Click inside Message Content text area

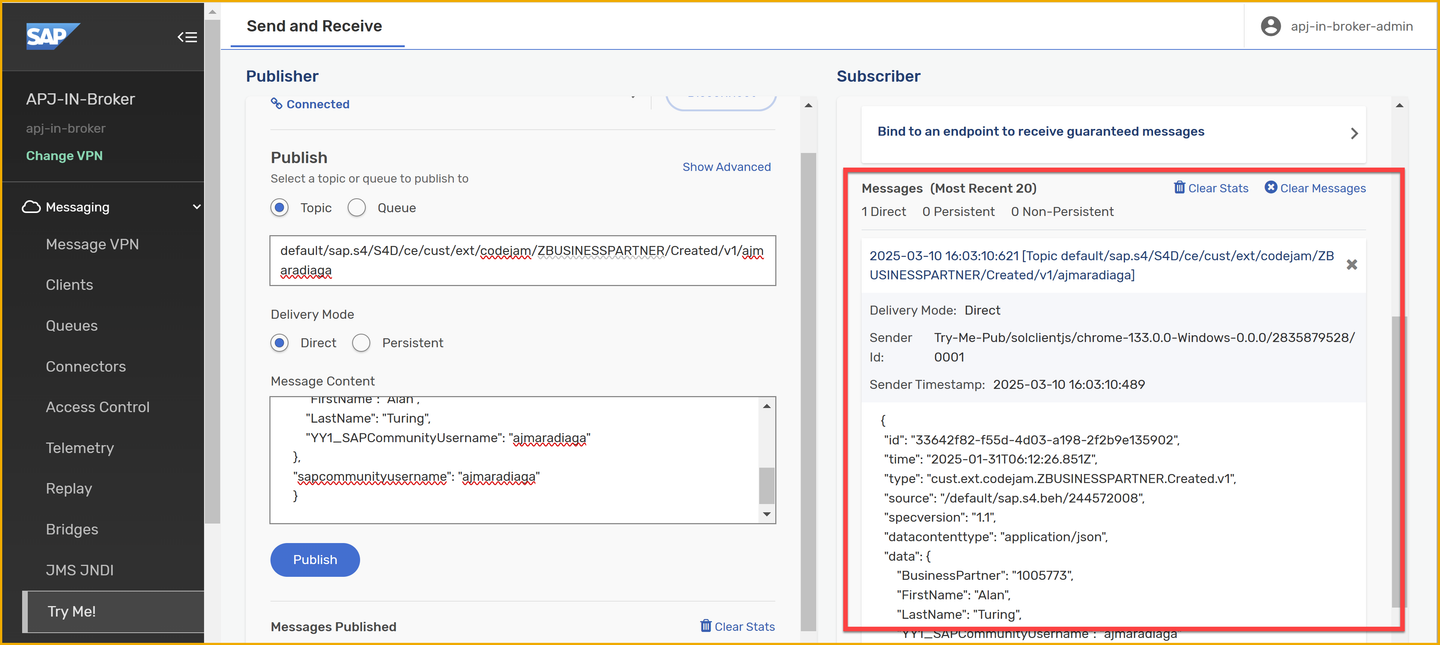[514, 460]
